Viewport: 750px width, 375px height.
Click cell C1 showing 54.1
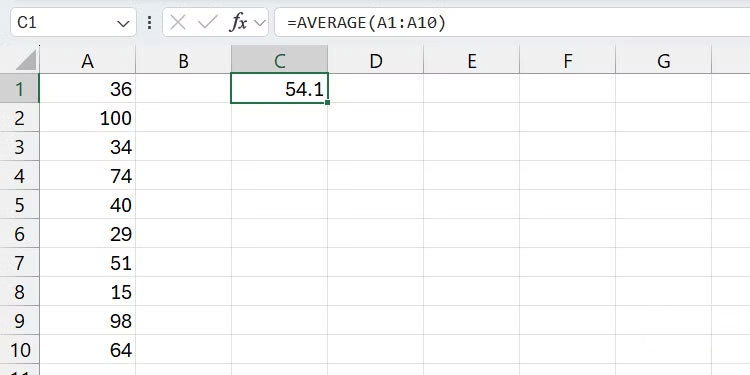pyautogui.click(x=280, y=88)
